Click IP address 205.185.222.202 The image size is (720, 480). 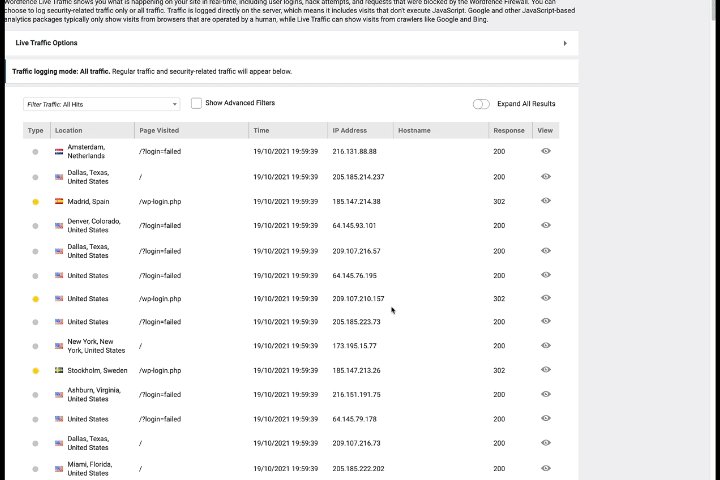pos(358,469)
